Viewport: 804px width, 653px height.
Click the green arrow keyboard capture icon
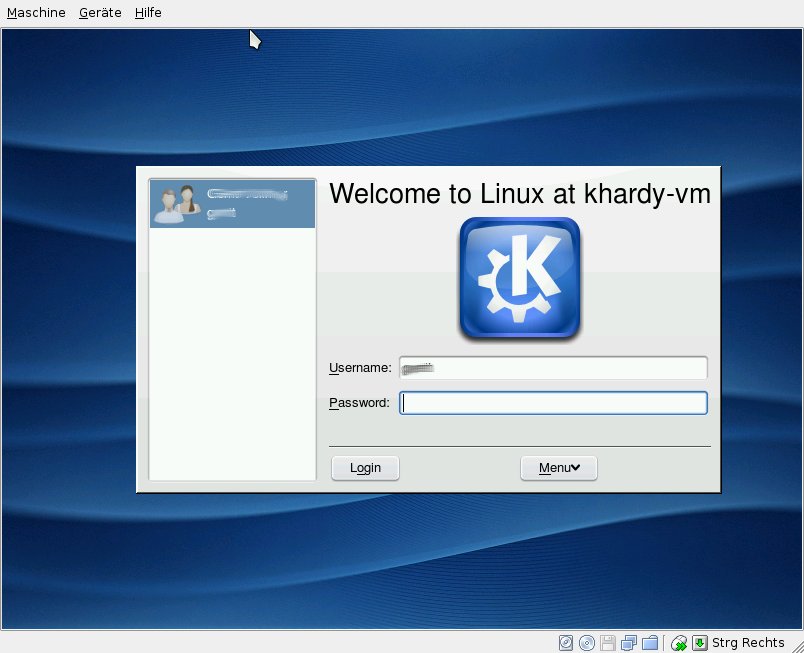700,642
